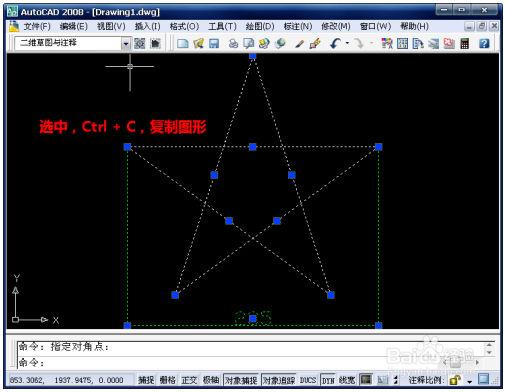
Task: Click the Help question mark icon
Action: point(484,43)
